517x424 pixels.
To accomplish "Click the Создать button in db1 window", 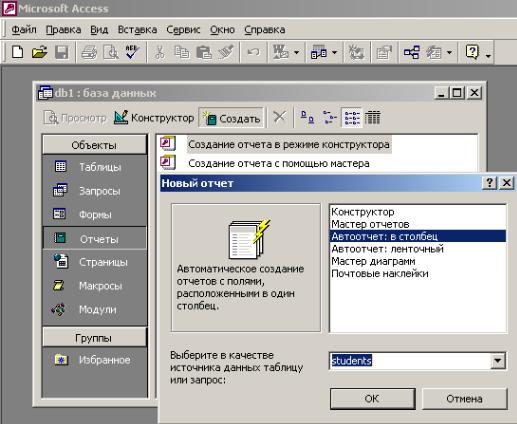I will point(232,118).
